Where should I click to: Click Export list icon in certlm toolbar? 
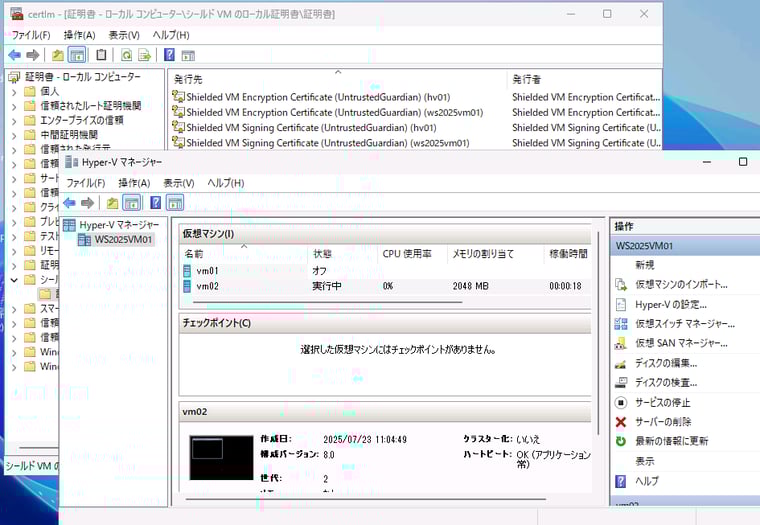[x=144, y=55]
